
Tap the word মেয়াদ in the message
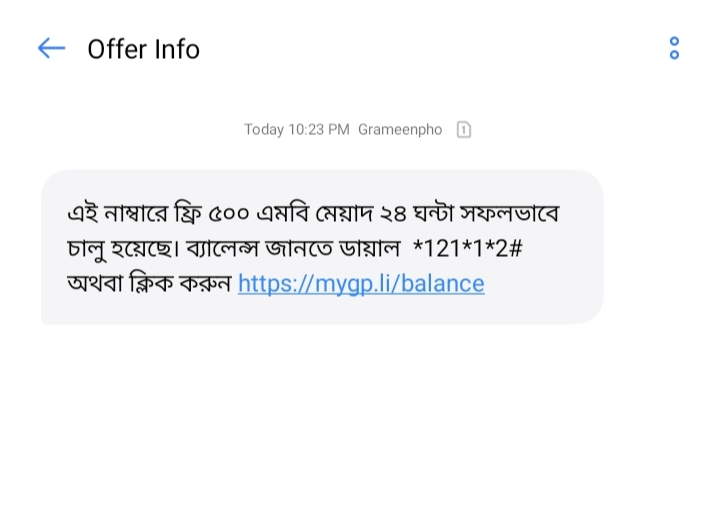[x=344, y=213]
